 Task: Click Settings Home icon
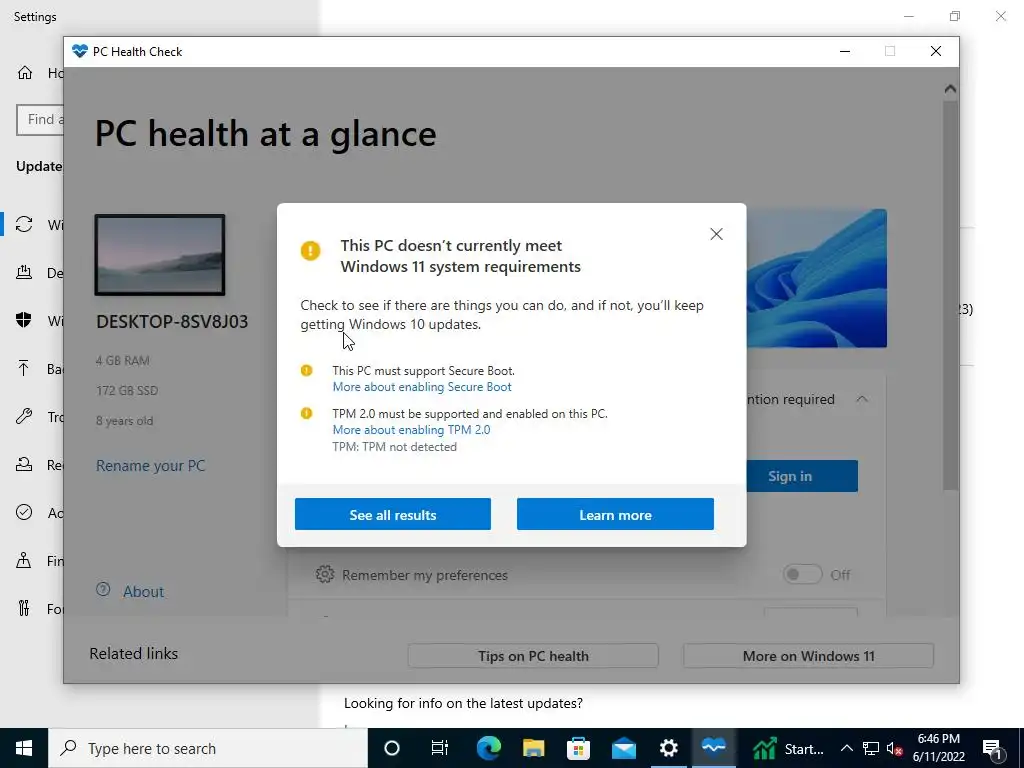pyautogui.click(x=25, y=72)
